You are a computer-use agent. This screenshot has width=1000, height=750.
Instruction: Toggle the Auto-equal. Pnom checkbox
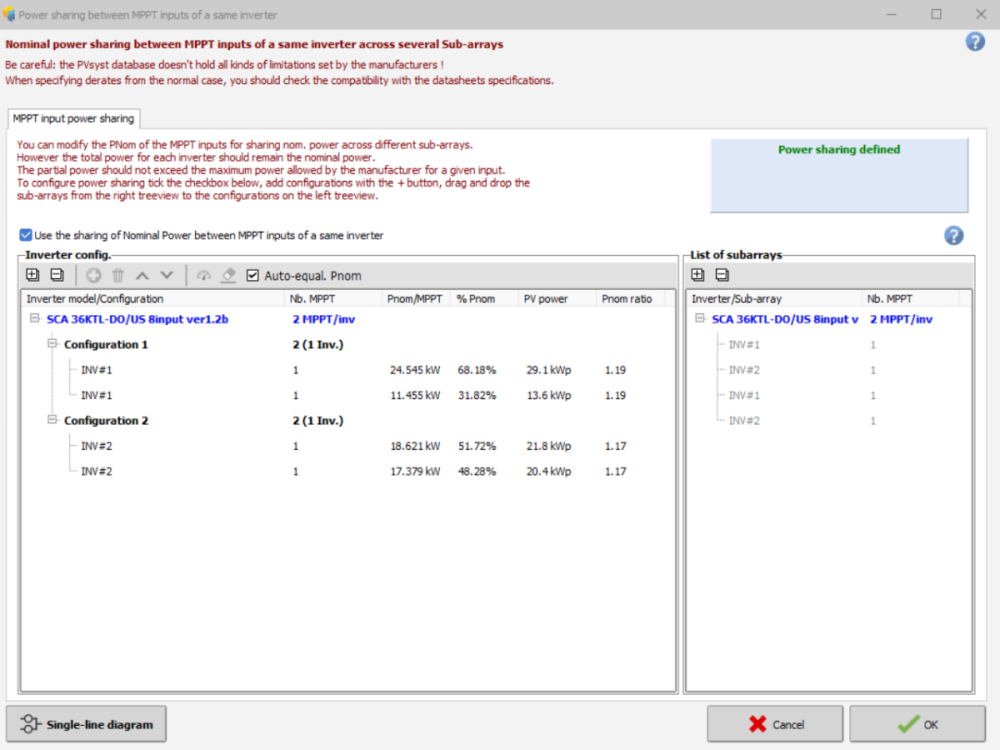click(x=253, y=276)
